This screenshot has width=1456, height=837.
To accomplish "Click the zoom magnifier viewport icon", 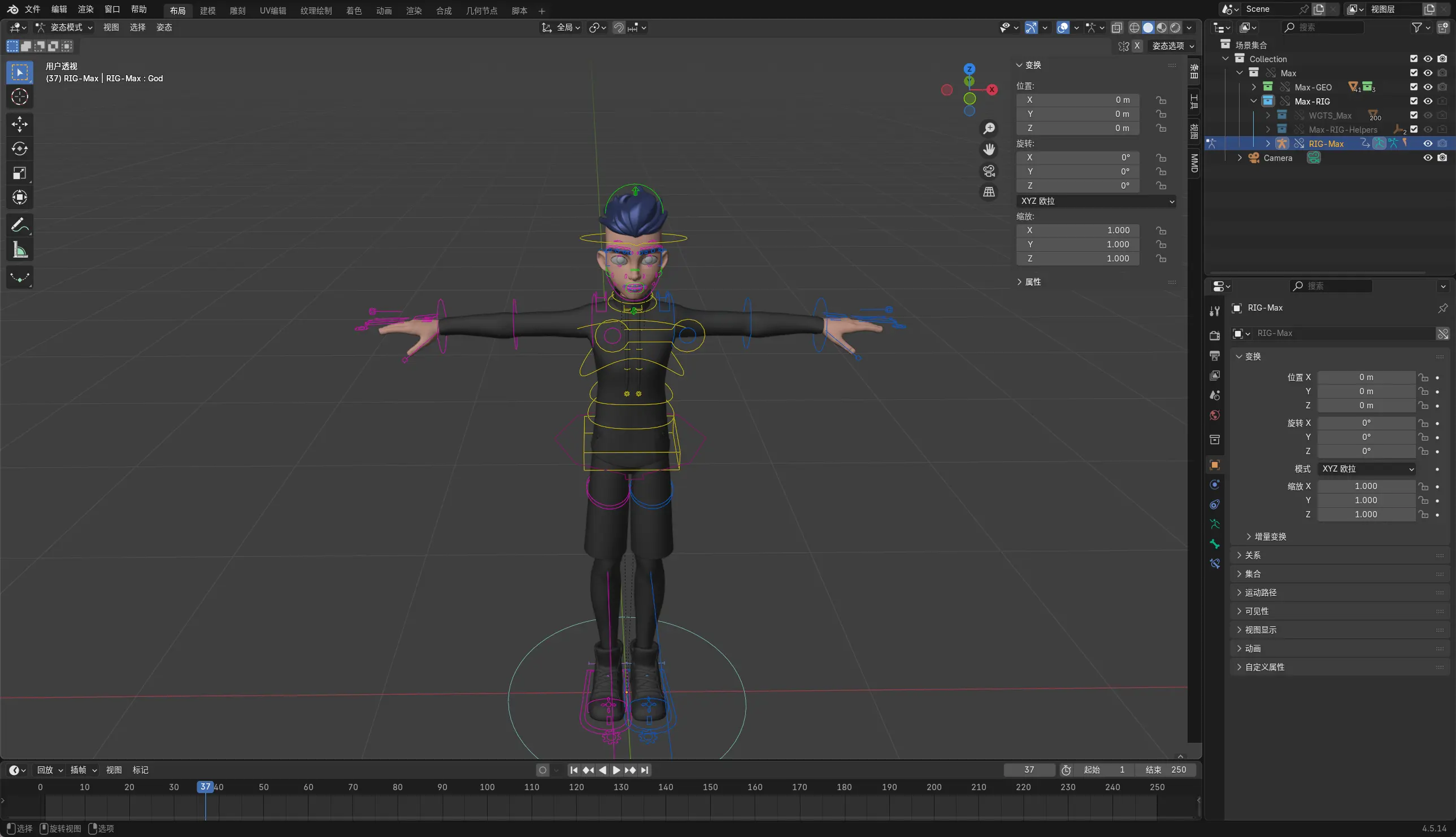I will 989,128.
